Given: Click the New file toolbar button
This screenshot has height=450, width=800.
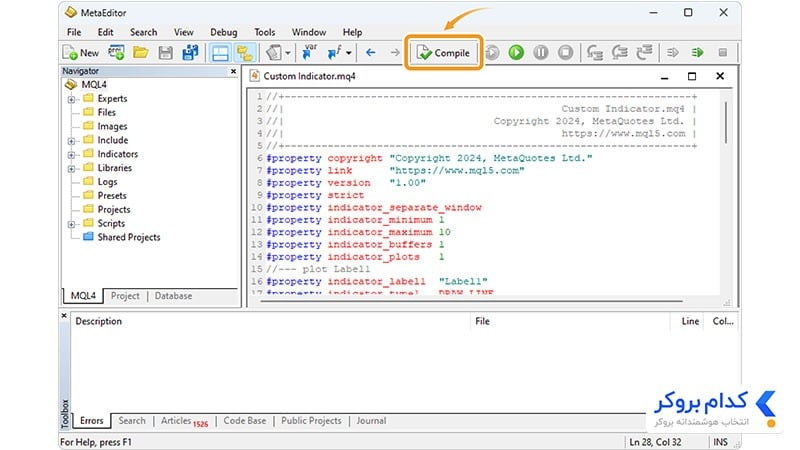Looking at the screenshot, I should (x=81, y=53).
